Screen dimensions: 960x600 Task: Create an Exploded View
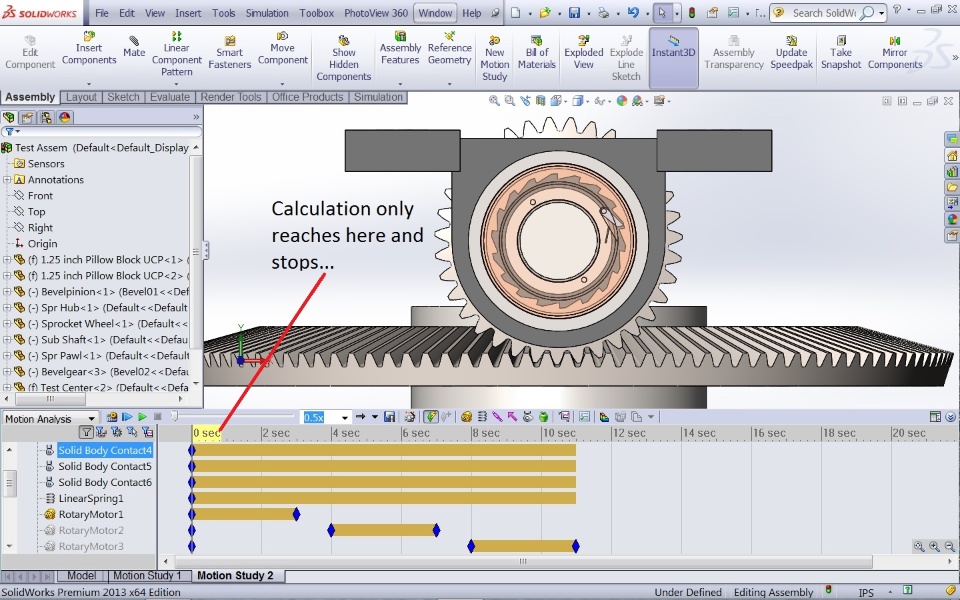[x=583, y=52]
